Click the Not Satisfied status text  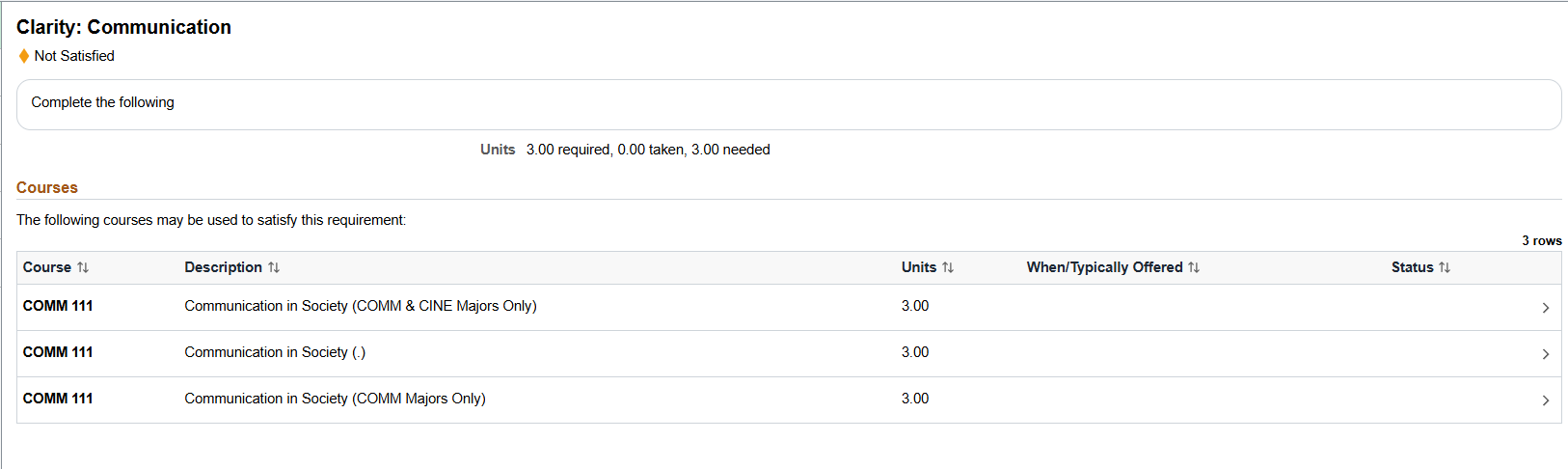coord(74,56)
